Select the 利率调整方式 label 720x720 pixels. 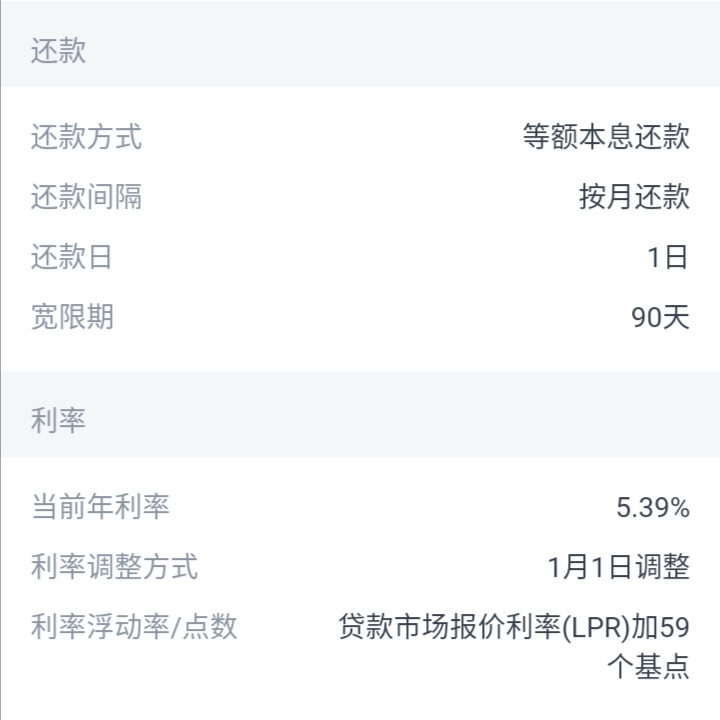[x=114, y=566]
